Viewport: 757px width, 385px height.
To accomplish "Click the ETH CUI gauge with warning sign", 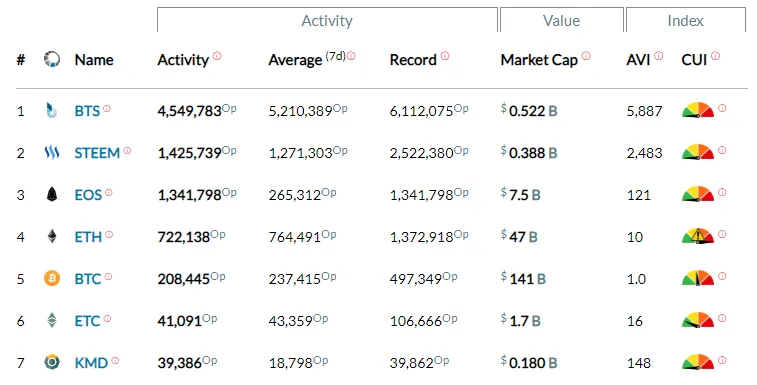I will (x=698, y=236).
